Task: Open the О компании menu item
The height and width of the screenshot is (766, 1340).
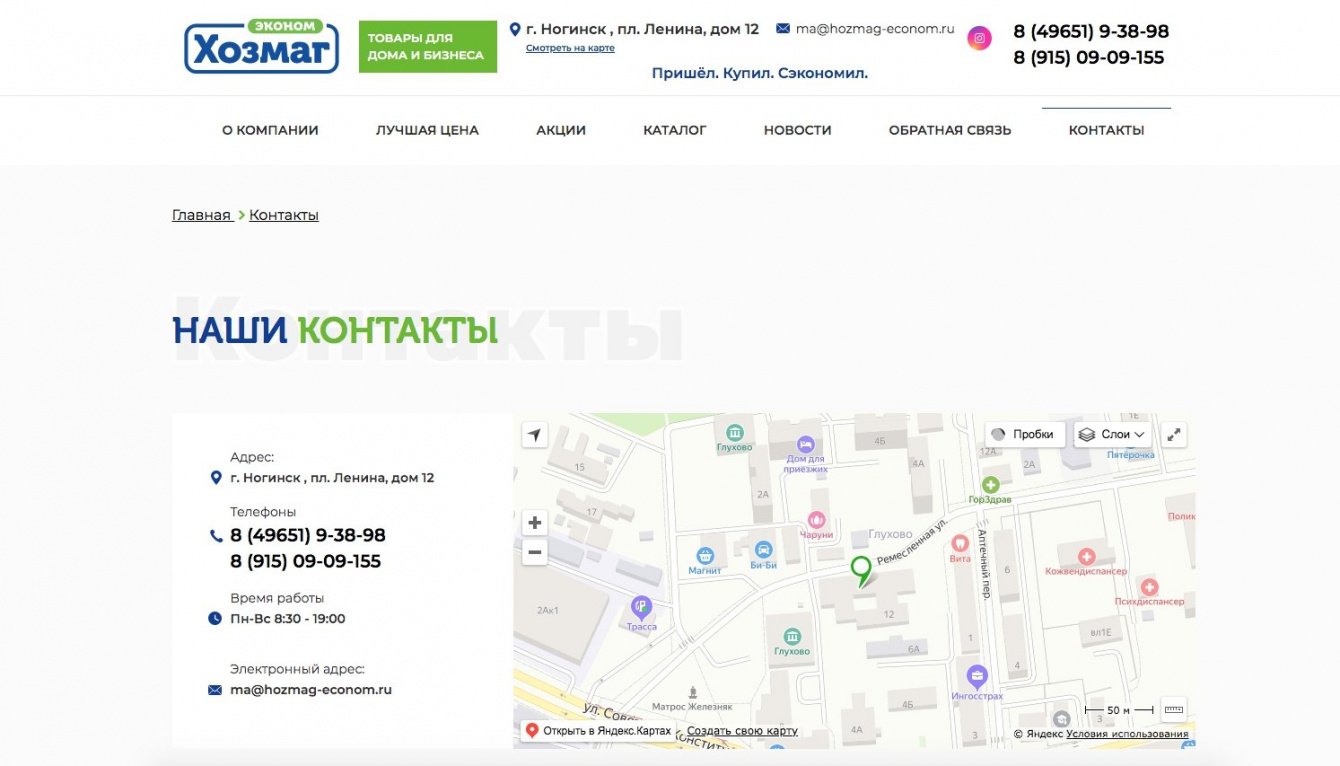Action: 270,130
